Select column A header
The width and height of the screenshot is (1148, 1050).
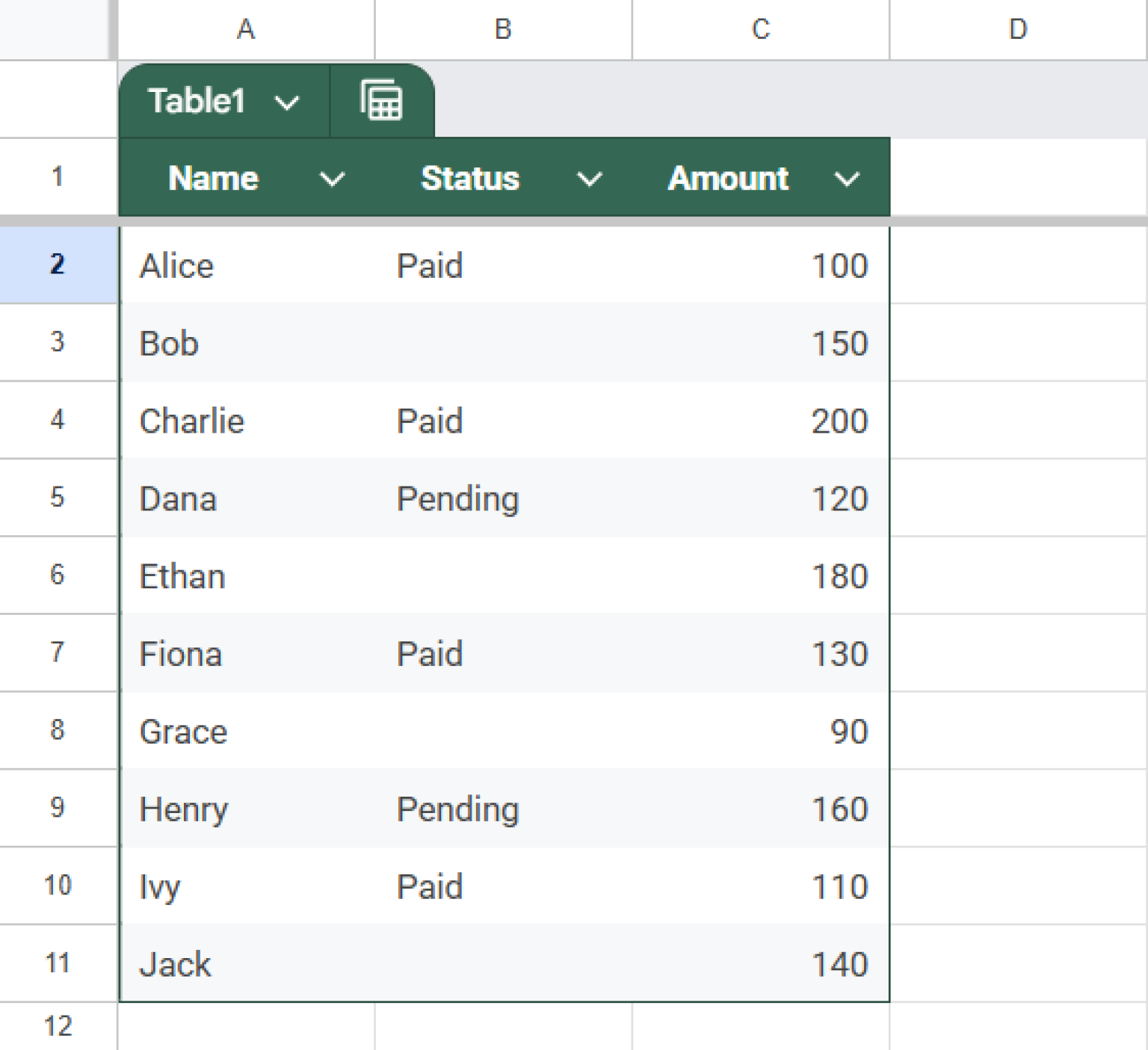(x=247, y=30)
